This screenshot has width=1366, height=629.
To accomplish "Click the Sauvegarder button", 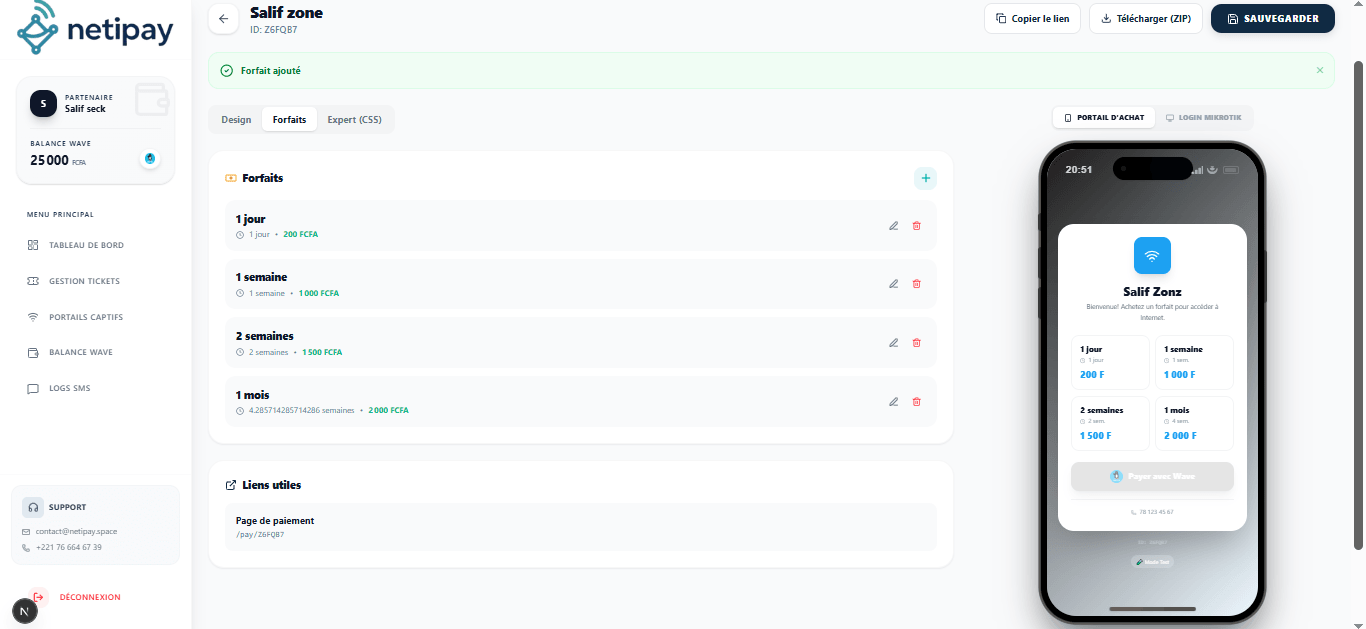I will pos(1272,18).
